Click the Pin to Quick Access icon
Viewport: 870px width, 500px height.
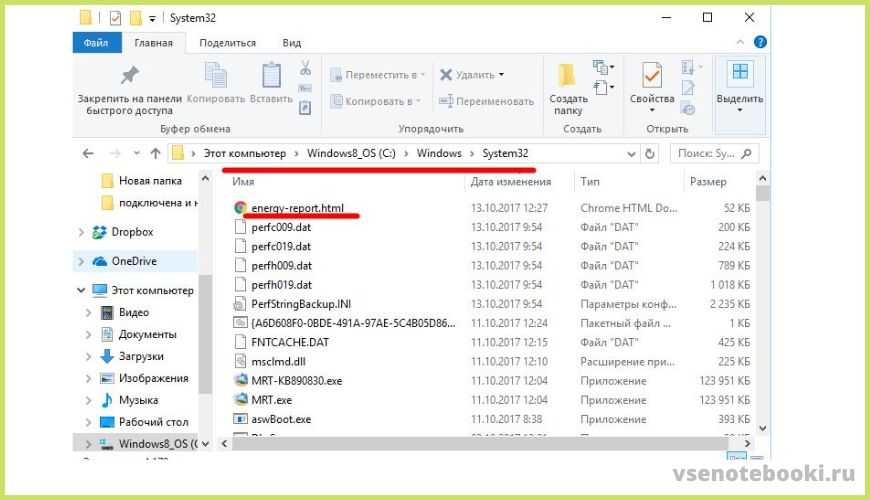click(x=129, y=76)
